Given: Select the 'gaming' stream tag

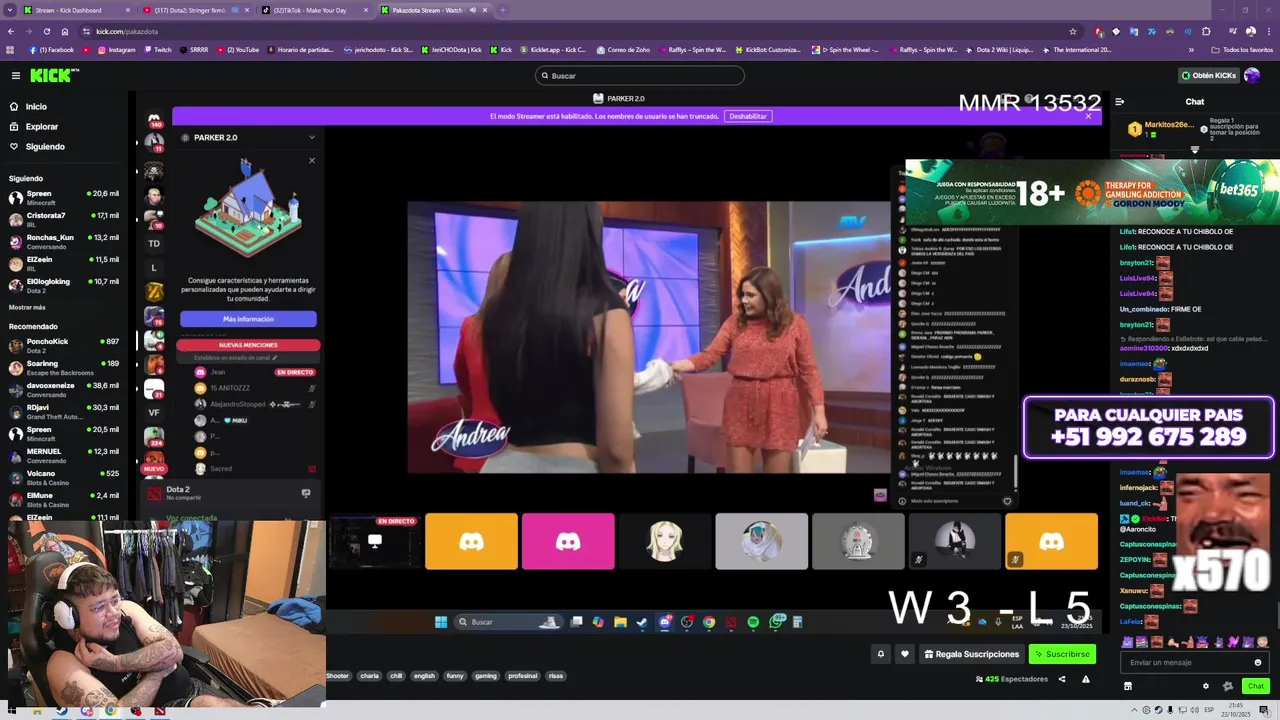Looking at the screenshot, I should pyautogui.click(x=486, y=676).
